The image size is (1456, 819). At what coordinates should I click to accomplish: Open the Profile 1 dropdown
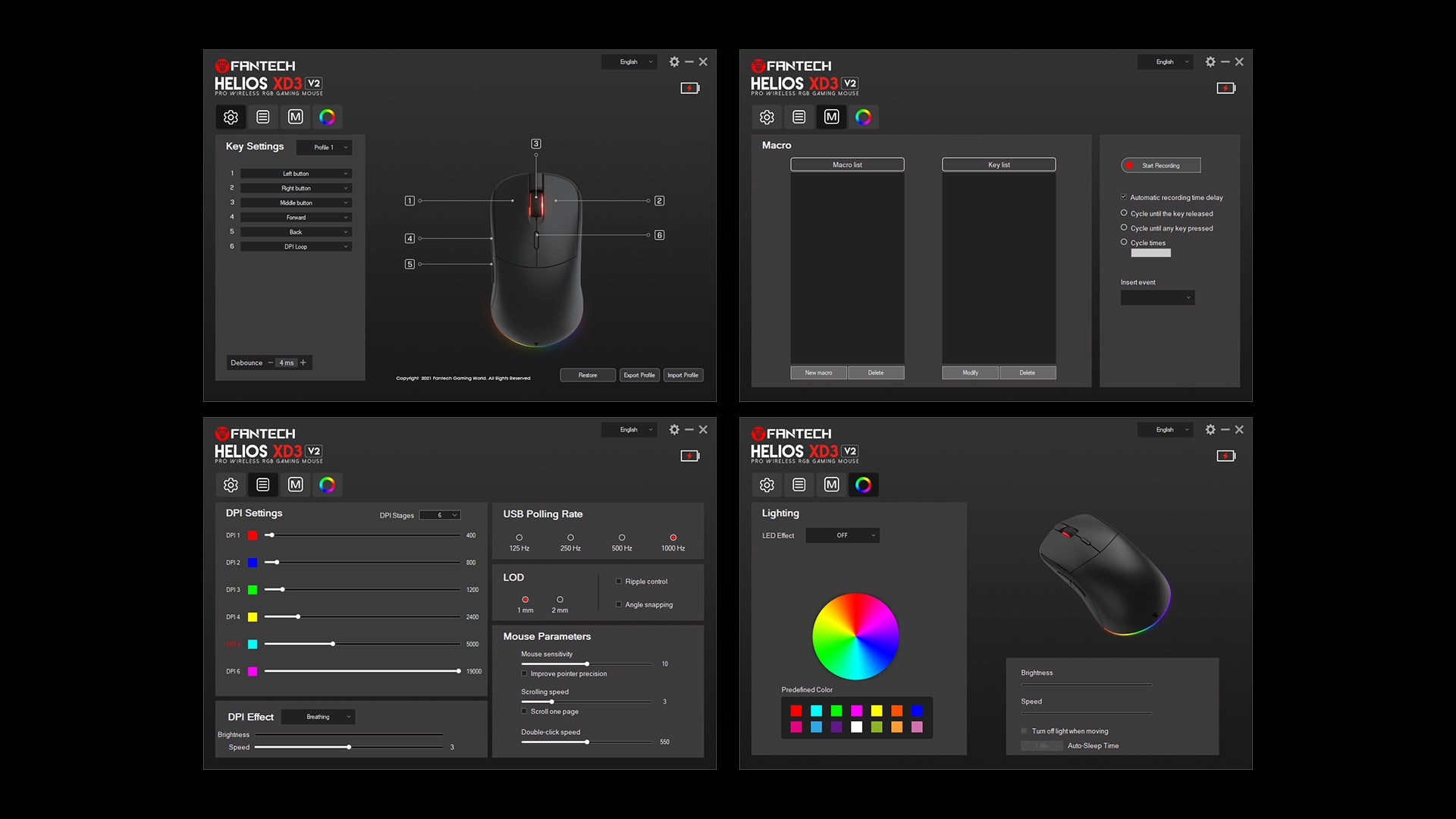click(324, 147)
